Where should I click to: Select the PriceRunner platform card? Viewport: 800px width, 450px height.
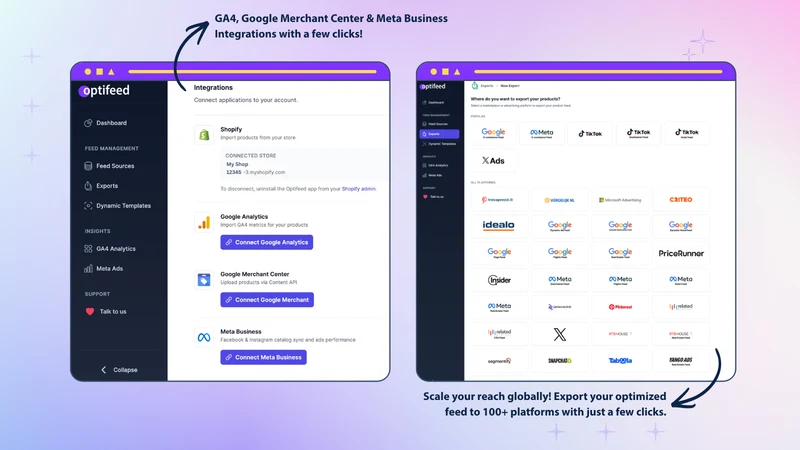click(681, 253)
